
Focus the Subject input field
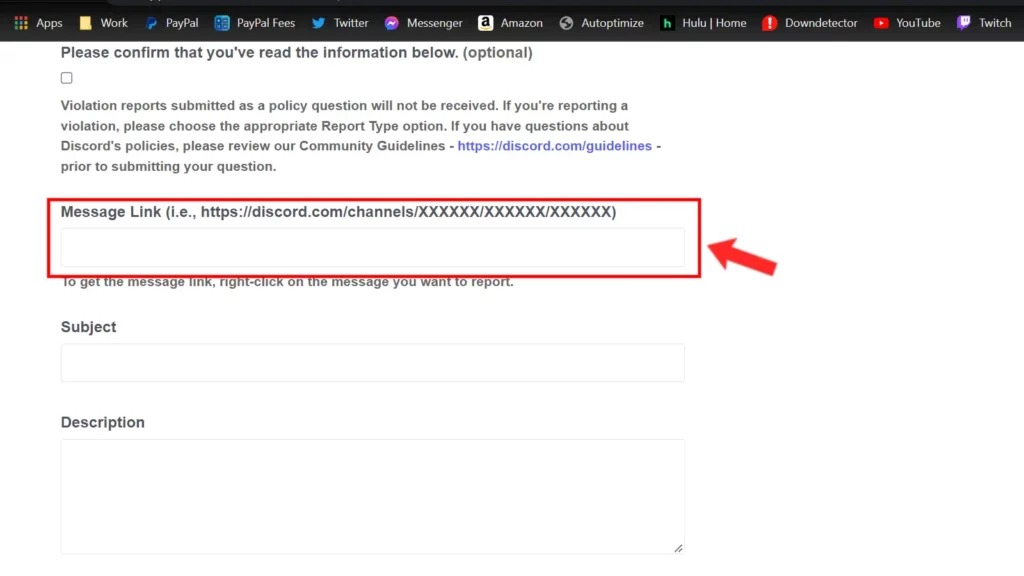(372, 362)
